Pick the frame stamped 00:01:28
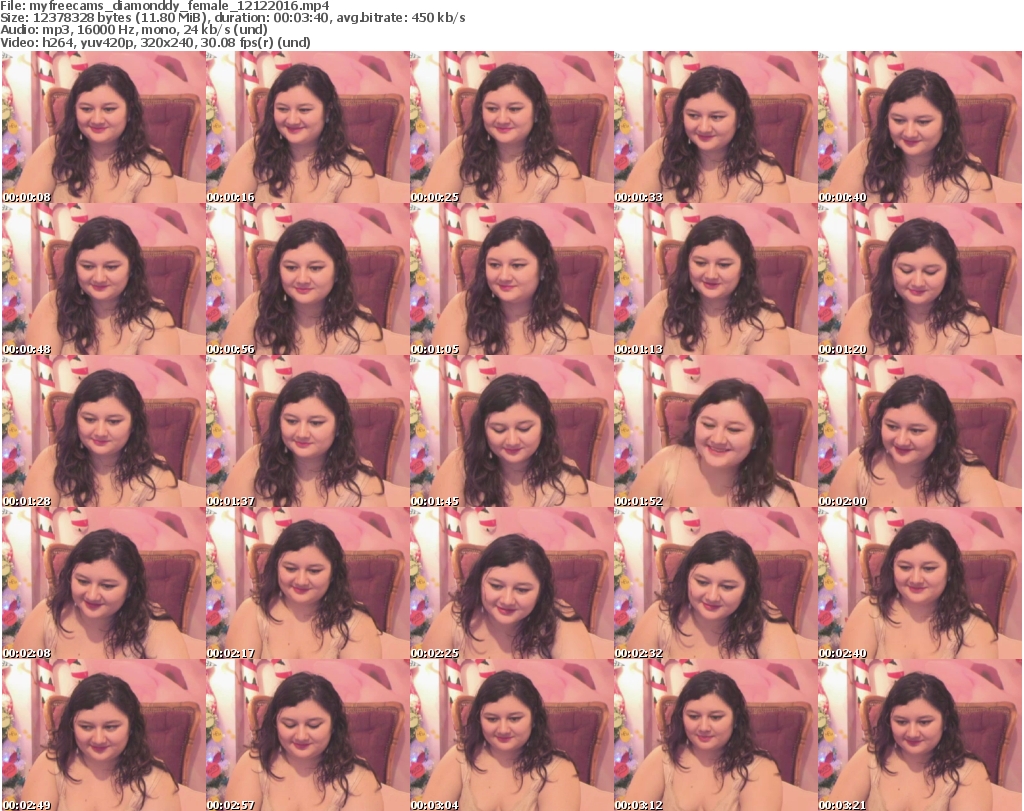Image resolution: width=1024 pixels, height=811 pixels. 103,431
